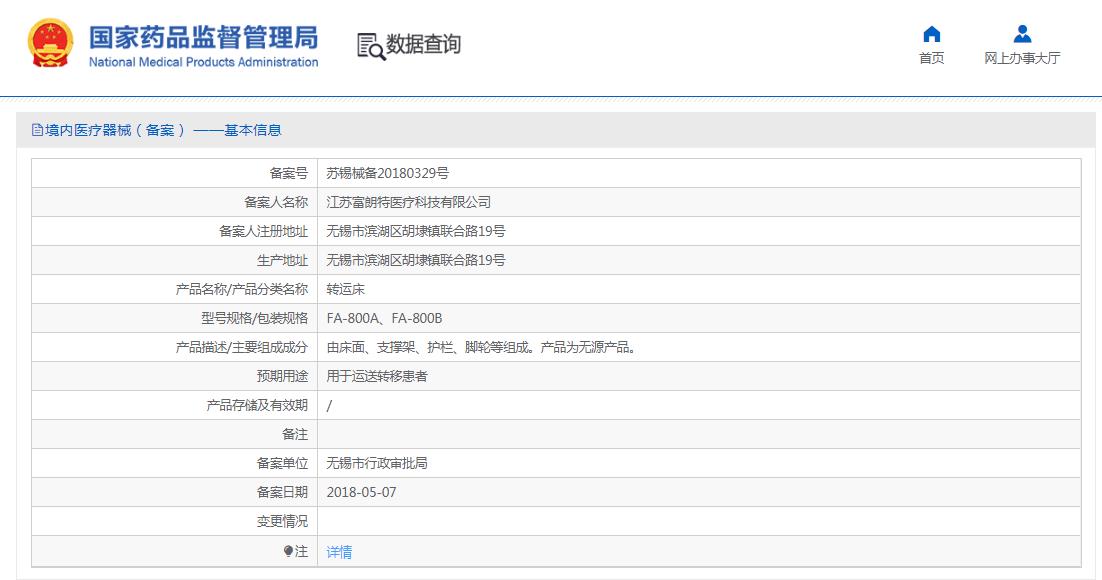Image resolution: width=1102 pixels, height=580 pixels.
Task: Click the document icon before 境内医疗器械
Action: pos(37,130)
